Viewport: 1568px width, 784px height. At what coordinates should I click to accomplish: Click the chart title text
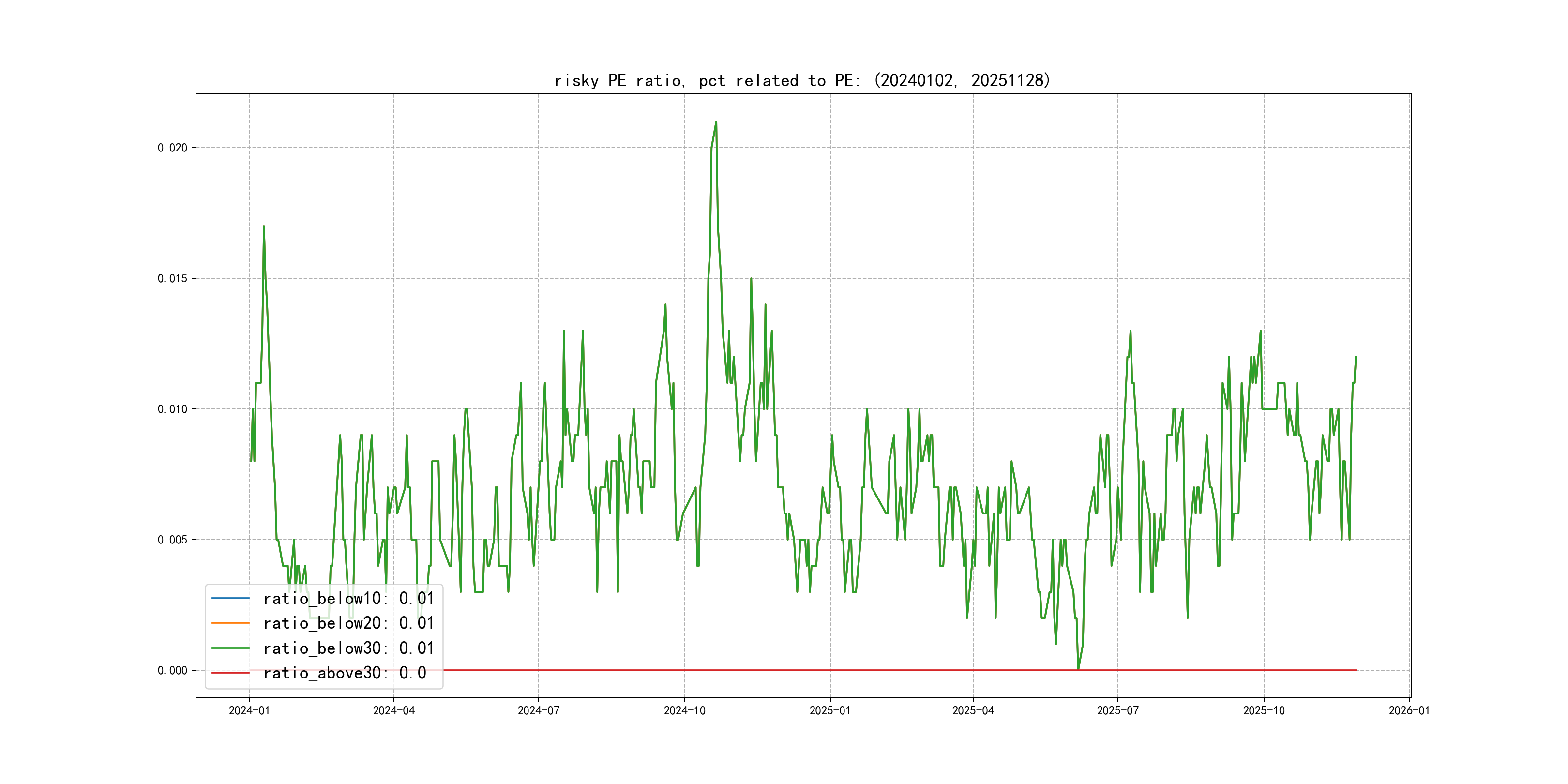tap(802, 80)
